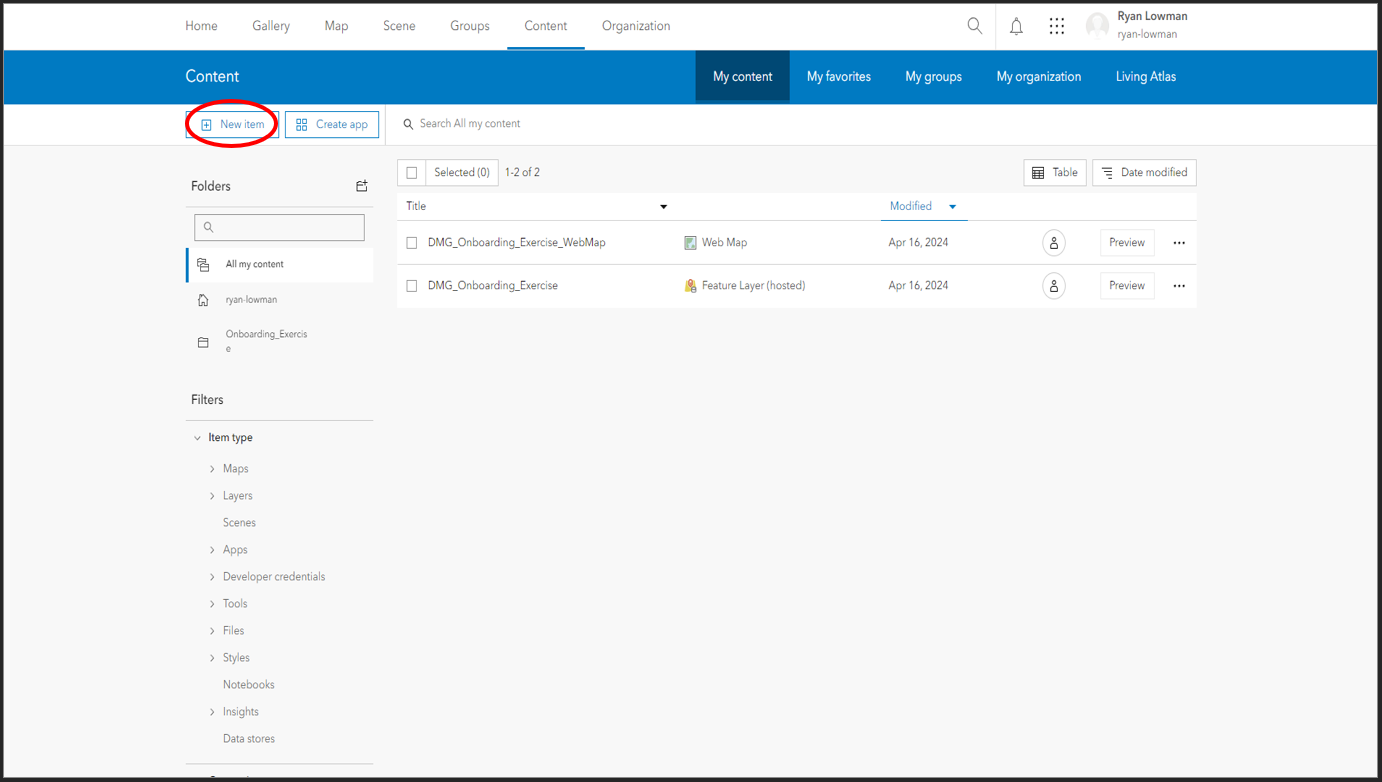The height and width of the screenshot is (782, 1382).
Task: Open the Living Atlas tab
Action: pyautogui.click(x=1145, y=76)
